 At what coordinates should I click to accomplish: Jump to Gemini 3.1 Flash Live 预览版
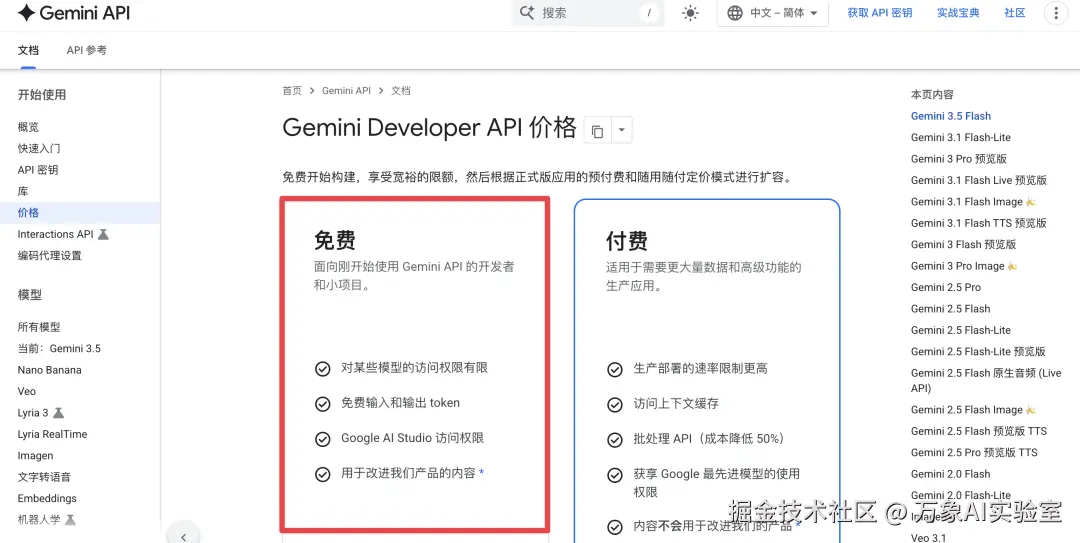click(979, 181)
